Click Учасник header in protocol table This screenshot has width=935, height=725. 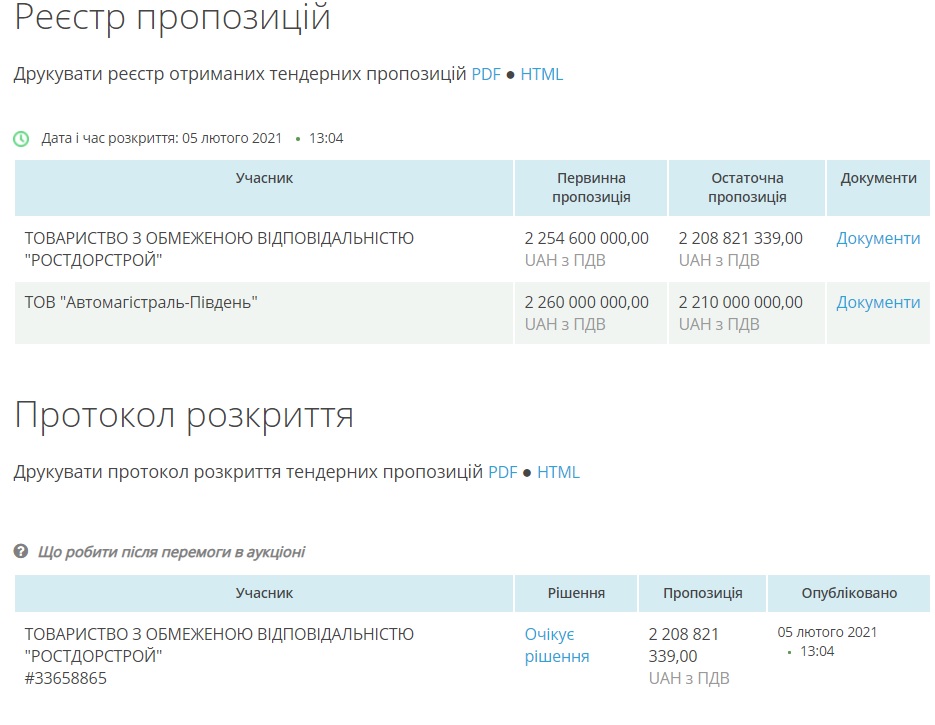[264, 593]
